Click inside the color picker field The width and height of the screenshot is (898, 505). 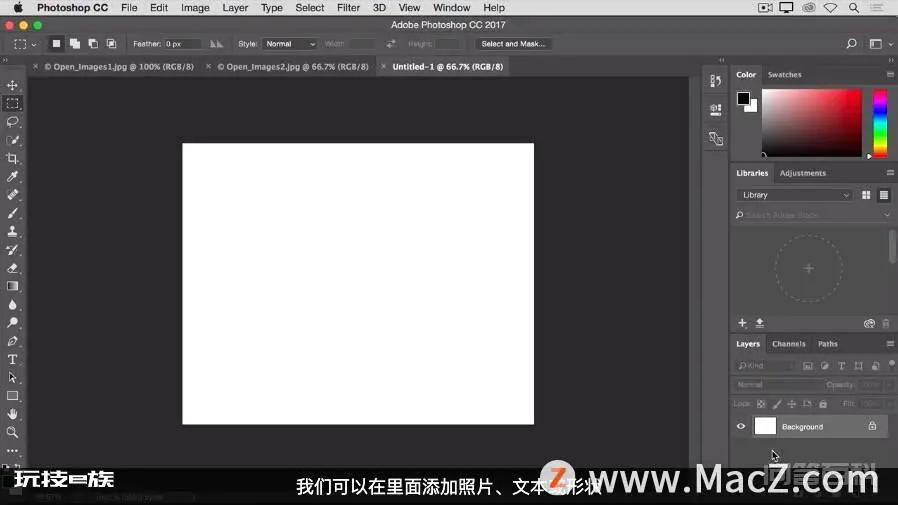click(x=812, y=123)
